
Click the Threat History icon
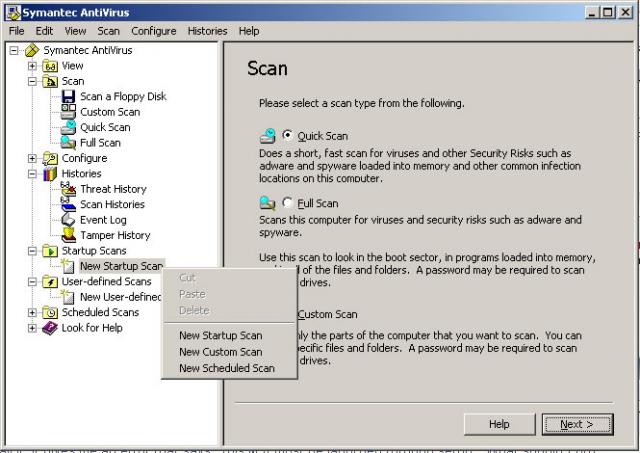coord(68,189)
